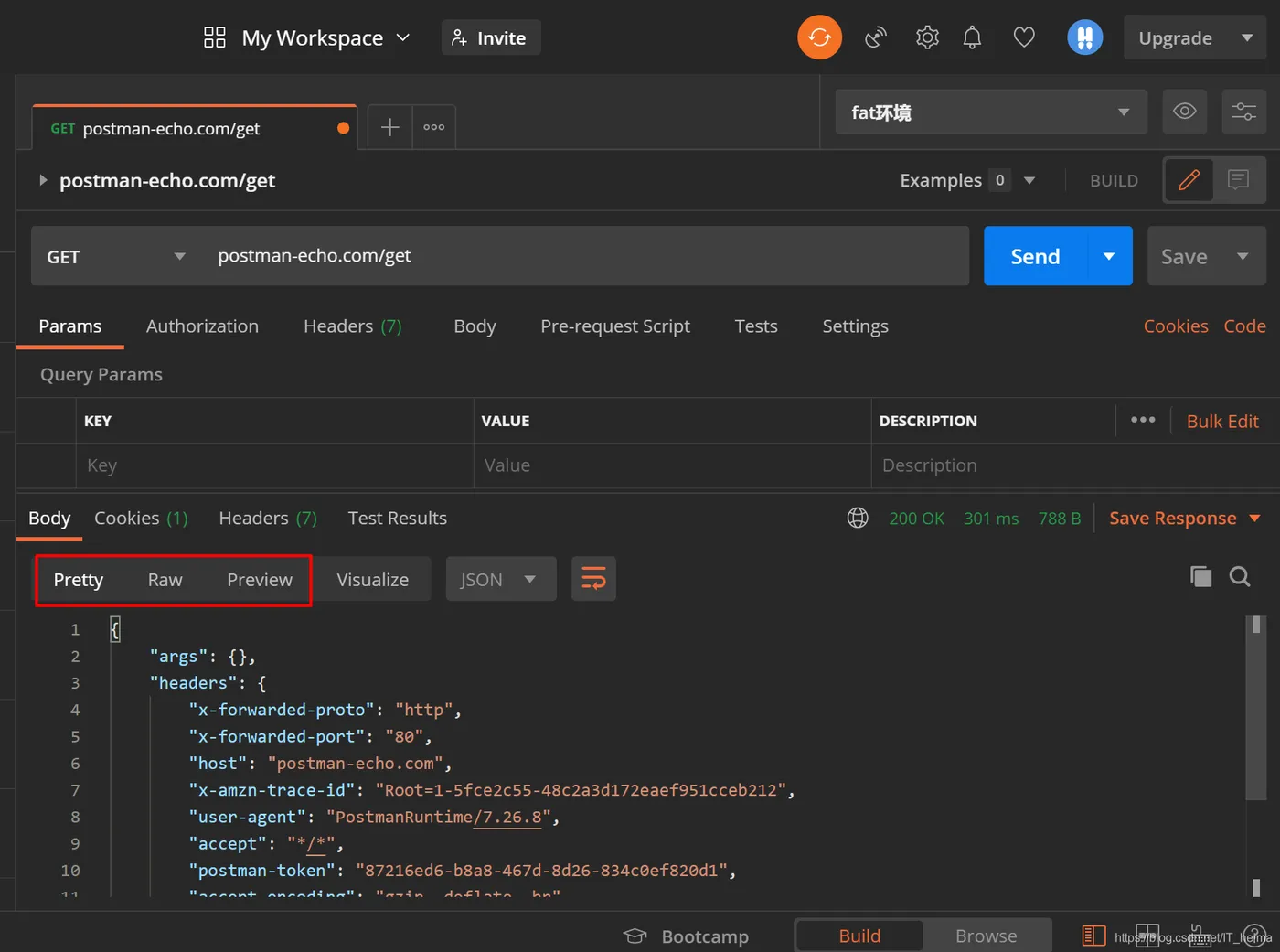Open the satellite capture requests icon

point(876,37)
